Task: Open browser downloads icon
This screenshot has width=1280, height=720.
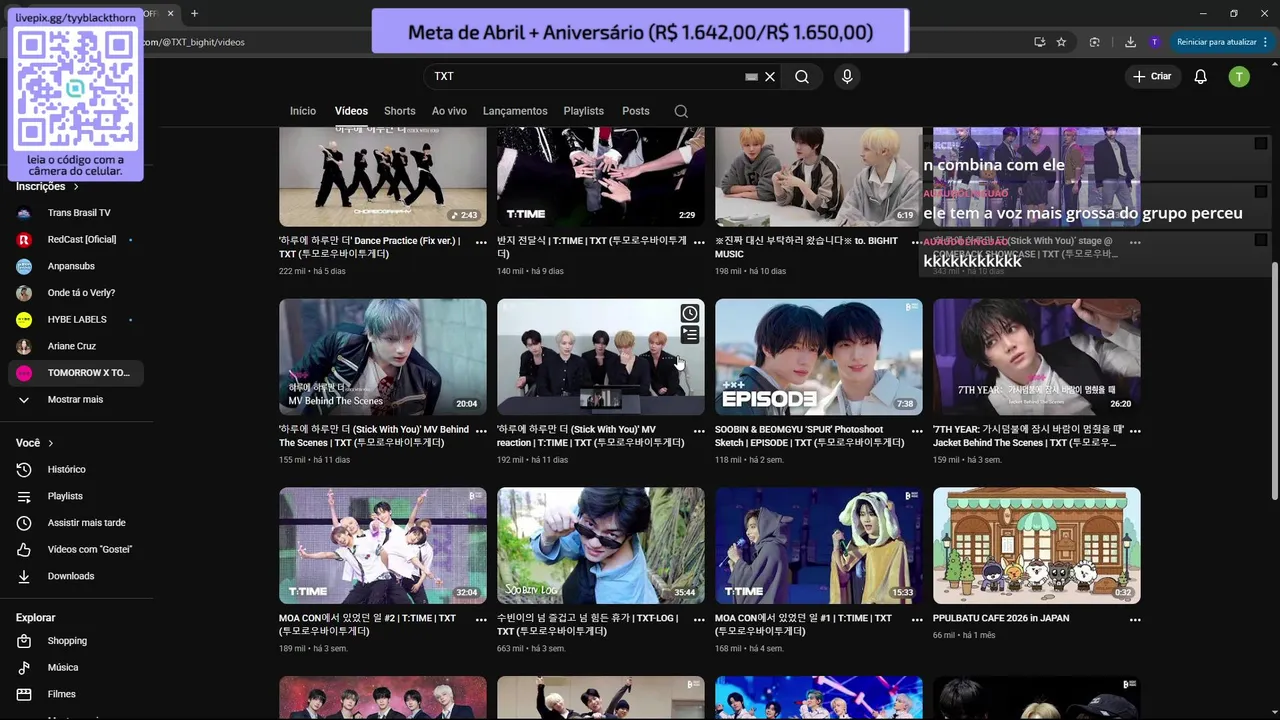Action: [1130, 42]
